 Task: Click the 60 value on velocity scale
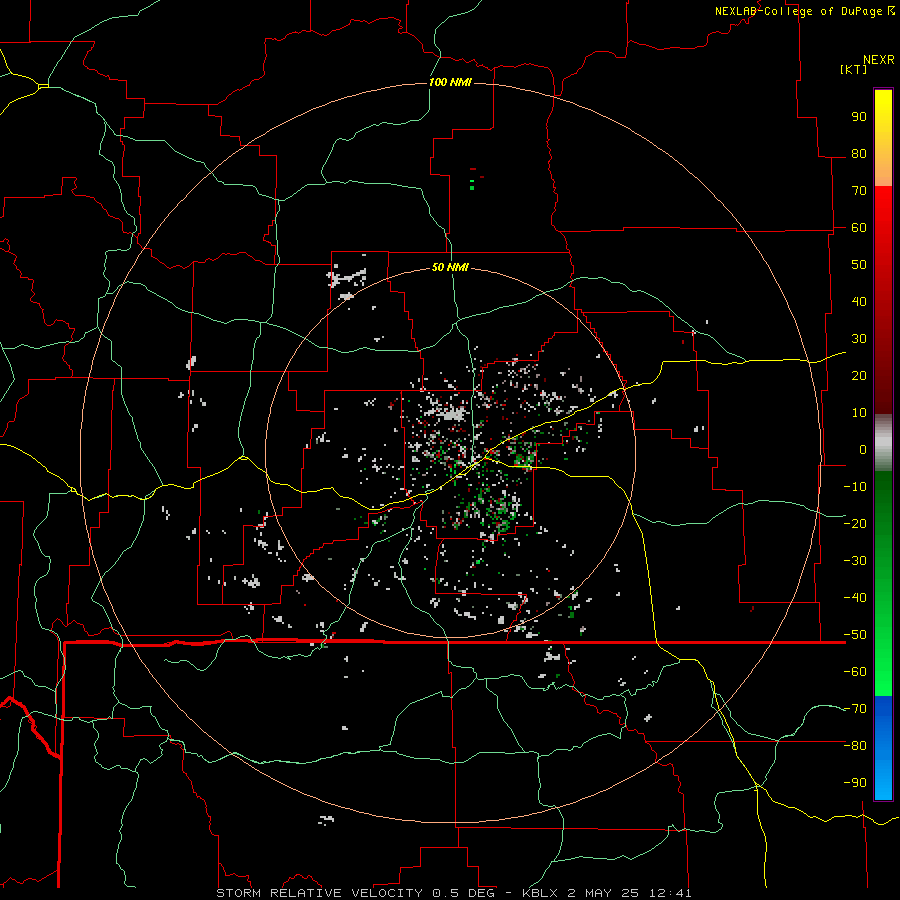point(859,228)
